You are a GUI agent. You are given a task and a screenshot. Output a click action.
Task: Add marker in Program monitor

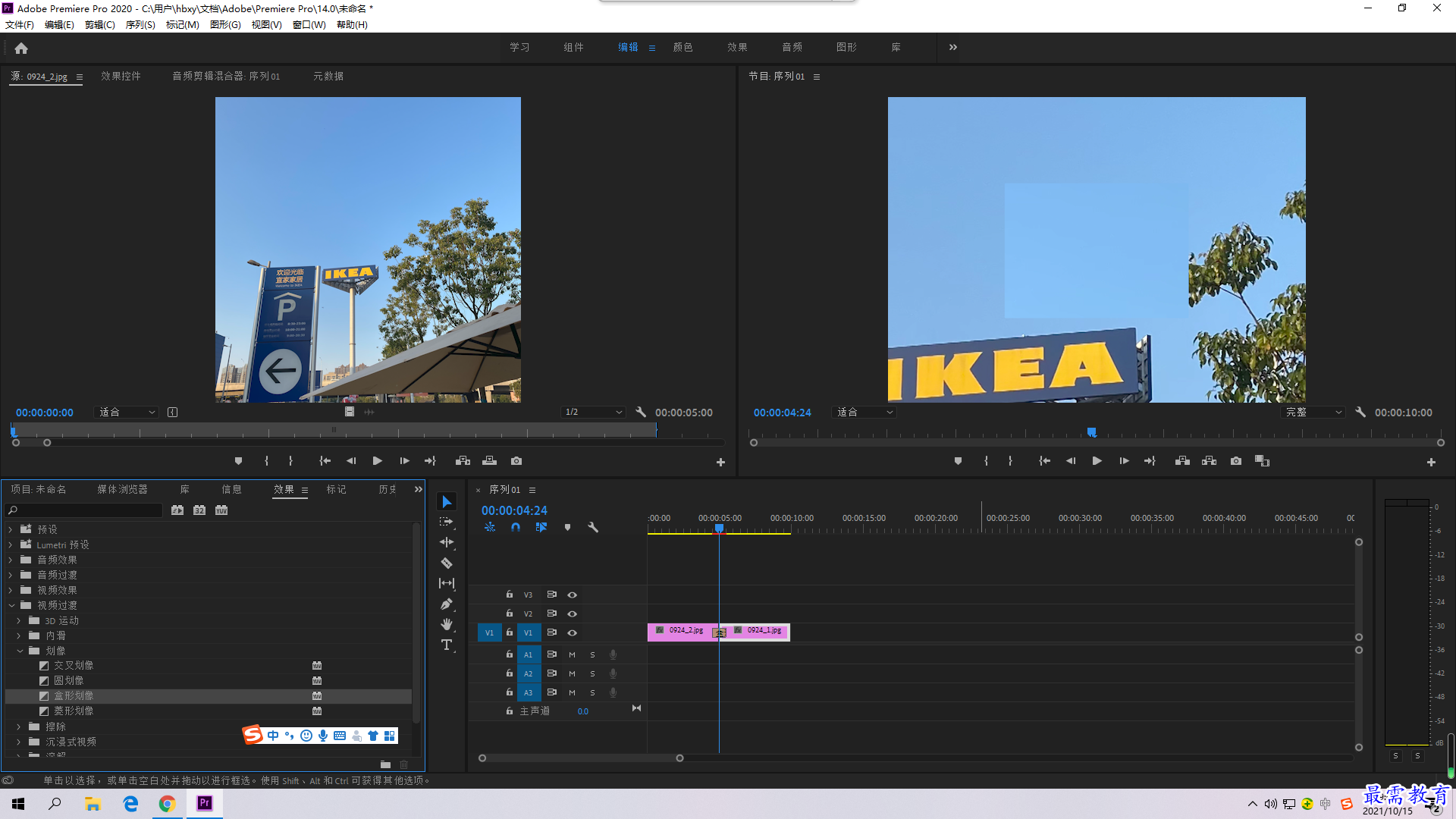[958, 461]
